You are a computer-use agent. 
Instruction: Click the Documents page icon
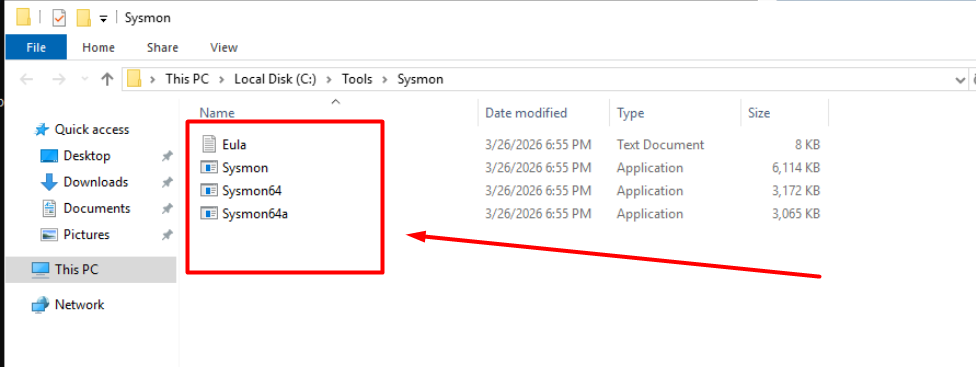(49, 208)
